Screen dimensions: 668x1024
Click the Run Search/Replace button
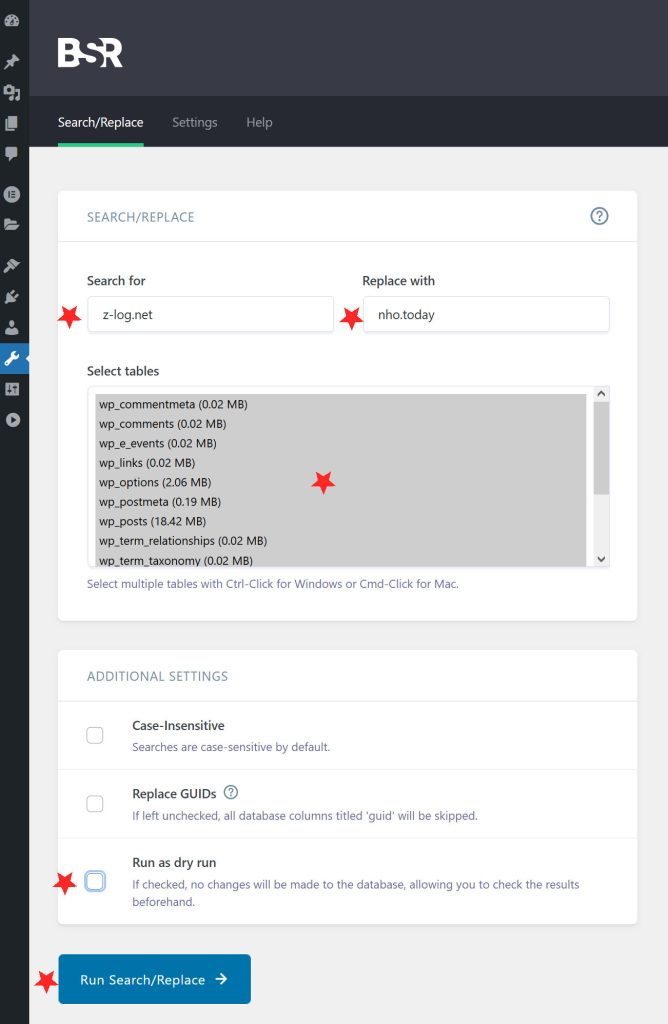(x=154, y=980)
